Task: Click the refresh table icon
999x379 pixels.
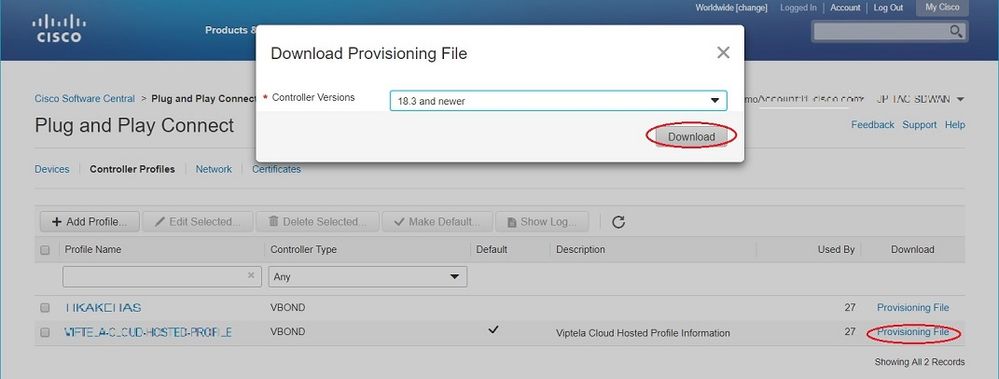Action: pyautogui.click(x=618, y=222)
